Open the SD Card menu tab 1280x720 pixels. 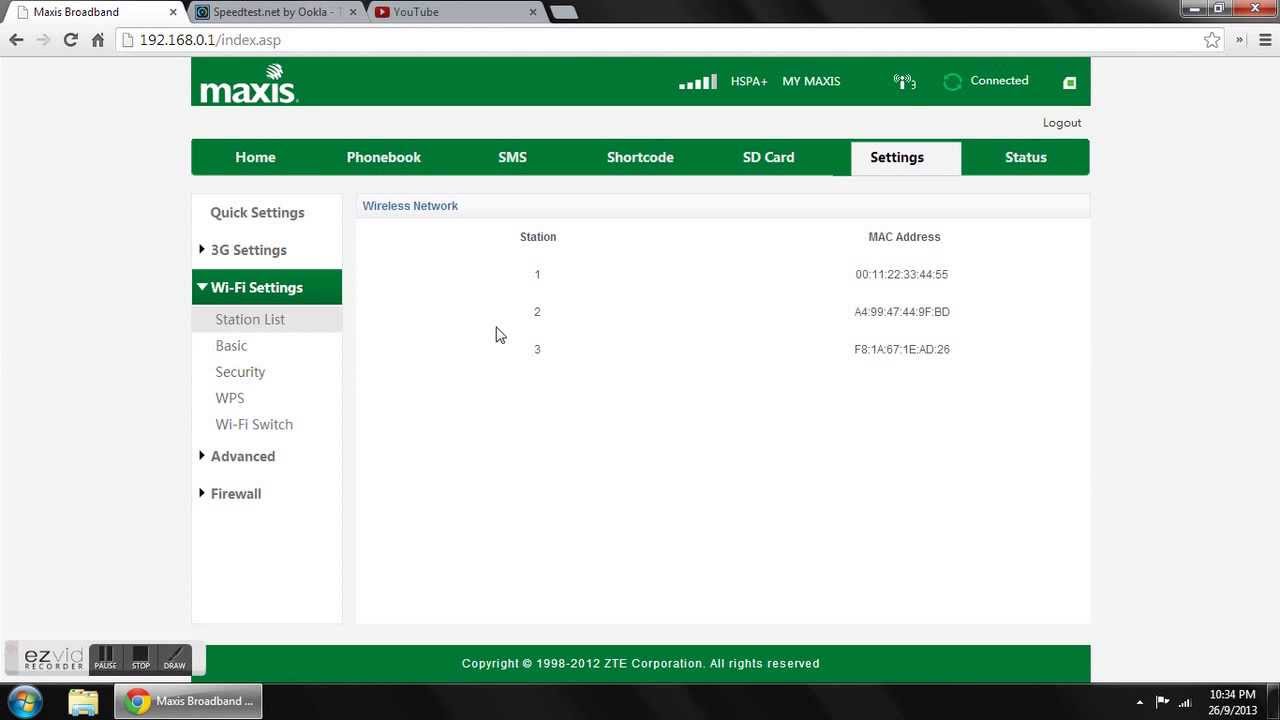click(x=768, y=157)
